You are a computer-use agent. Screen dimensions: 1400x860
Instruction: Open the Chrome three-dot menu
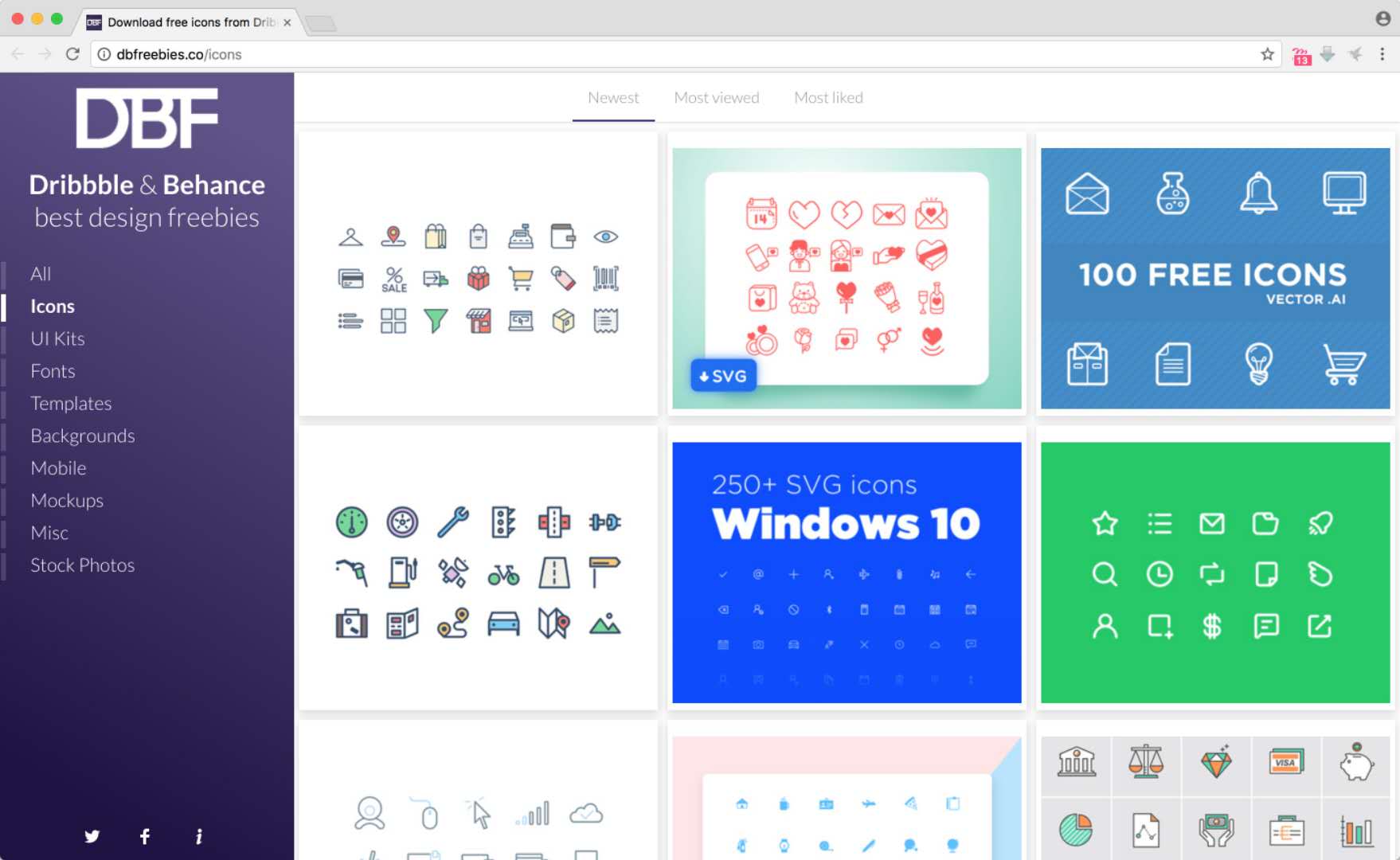(1382, 54)
